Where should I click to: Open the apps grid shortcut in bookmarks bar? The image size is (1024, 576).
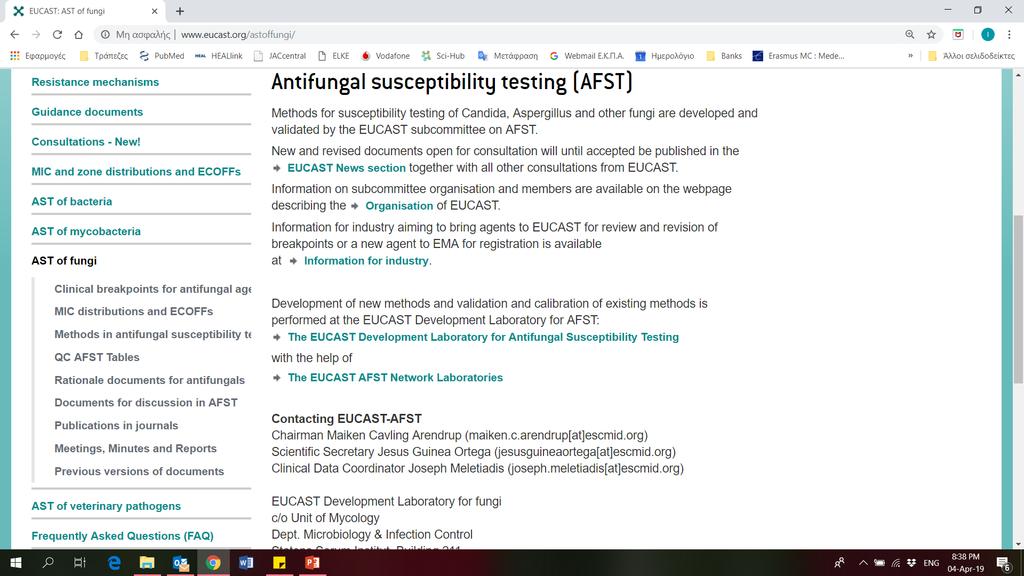[15, 56]
